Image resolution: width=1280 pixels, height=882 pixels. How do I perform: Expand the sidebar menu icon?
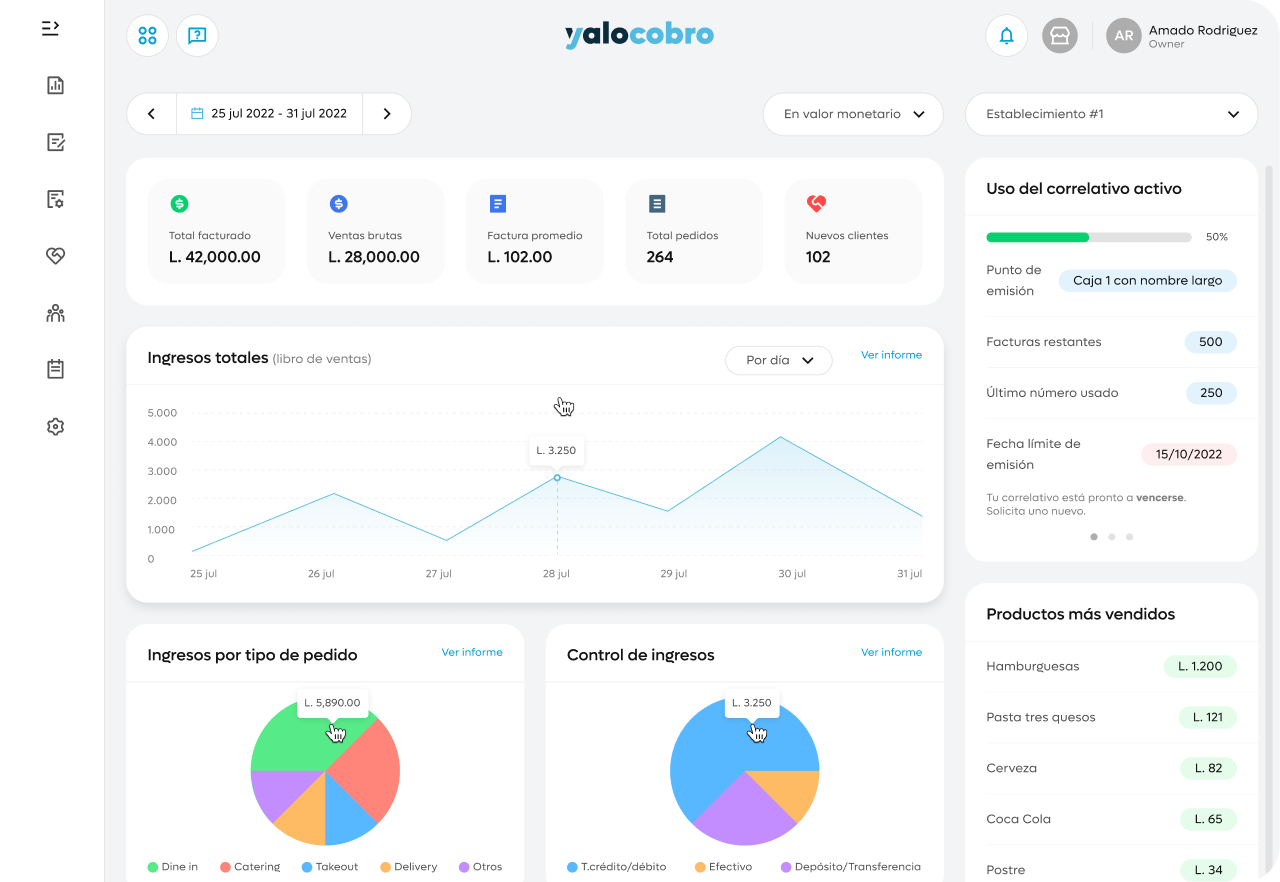(x=51, y=28)
